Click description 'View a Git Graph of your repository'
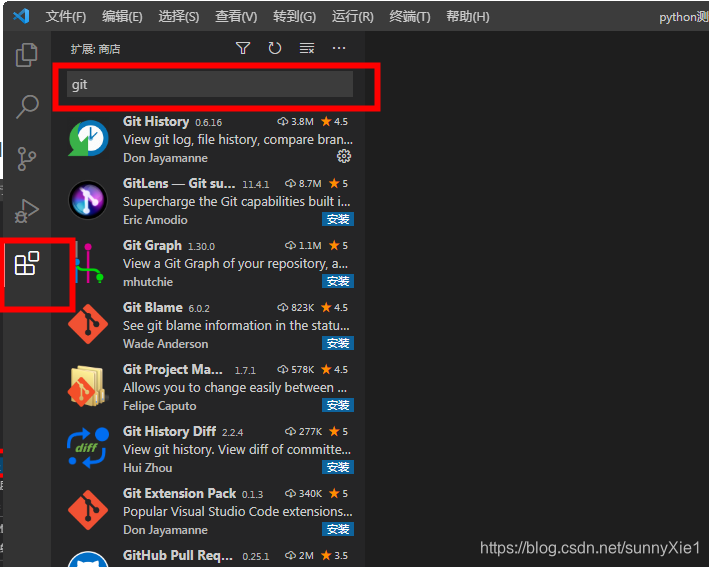Screen dimensions: 709x567 tap(235, 264)
